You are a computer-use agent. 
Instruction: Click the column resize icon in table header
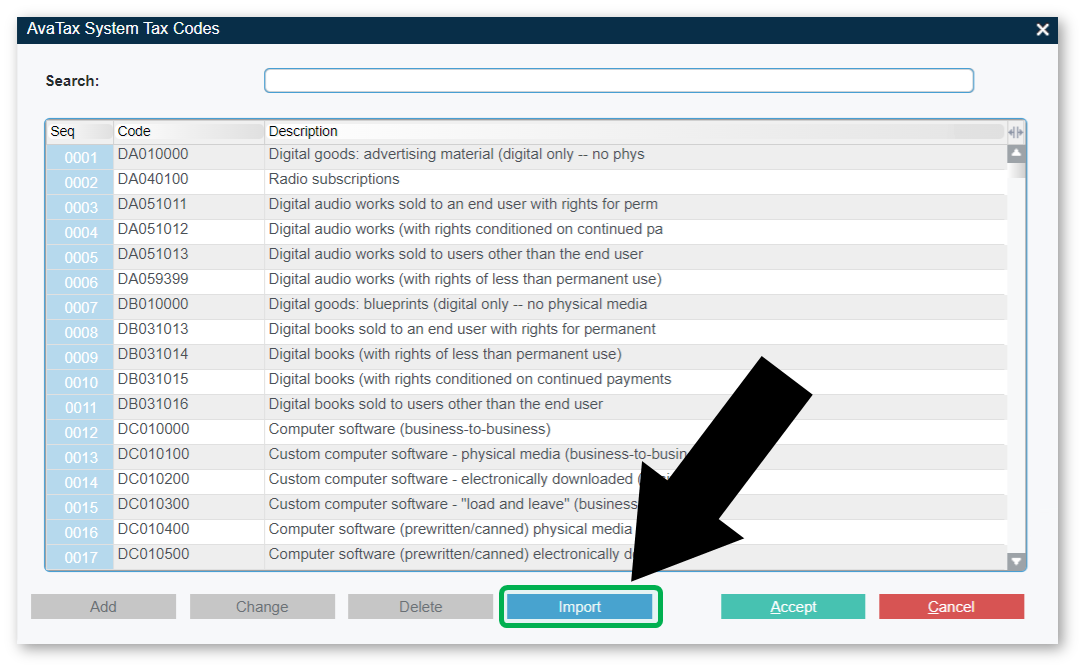coord(1016,132)
